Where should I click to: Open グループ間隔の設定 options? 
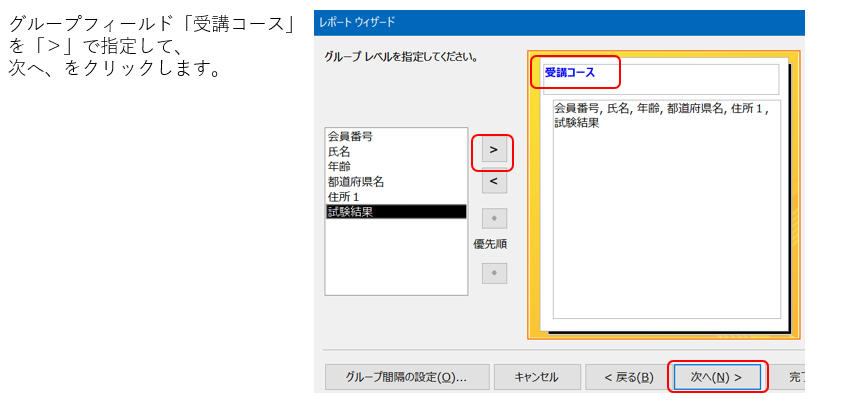tap(406, 377)
